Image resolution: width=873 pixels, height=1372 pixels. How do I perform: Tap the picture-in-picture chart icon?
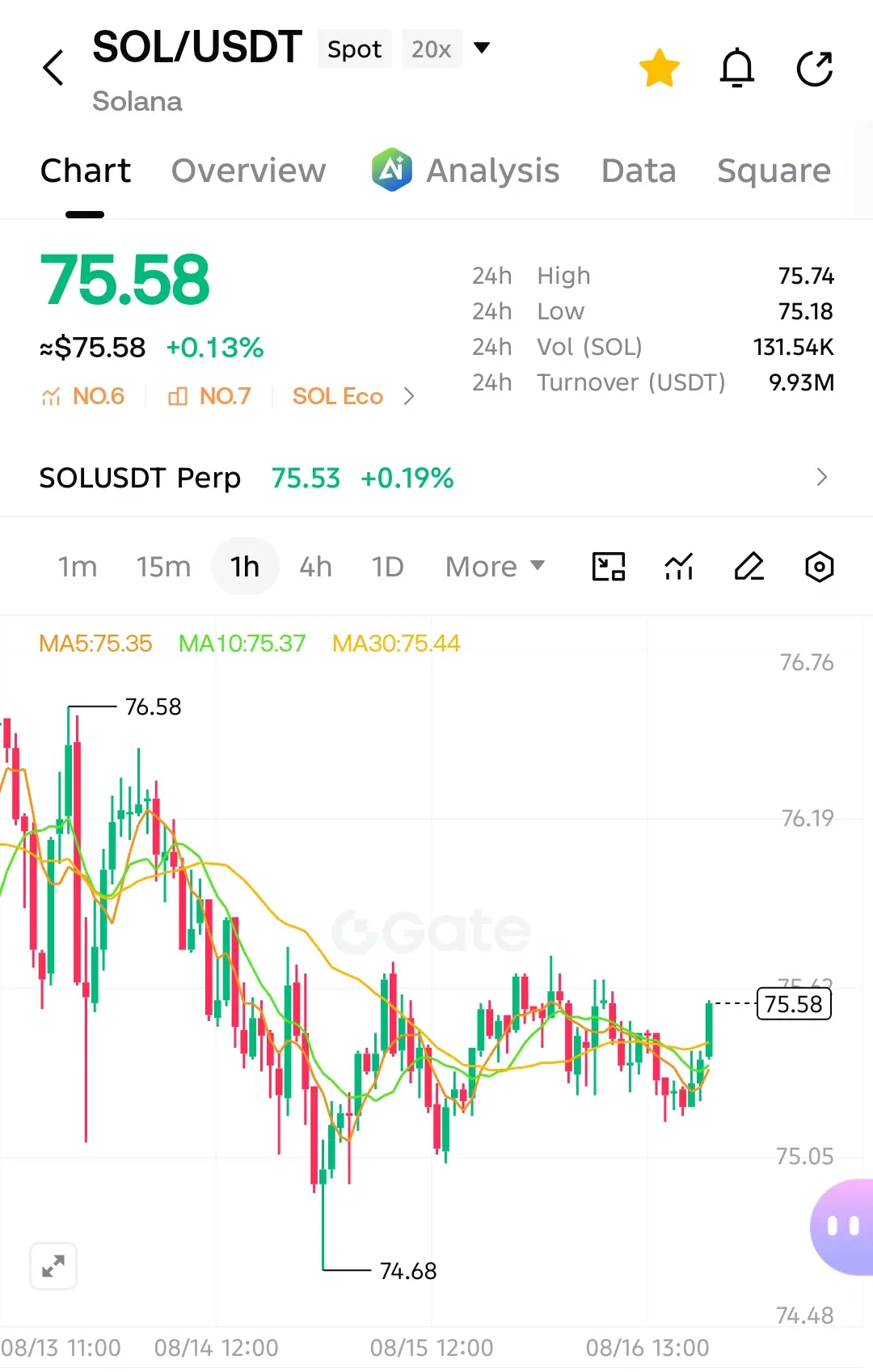coord(609,567)
